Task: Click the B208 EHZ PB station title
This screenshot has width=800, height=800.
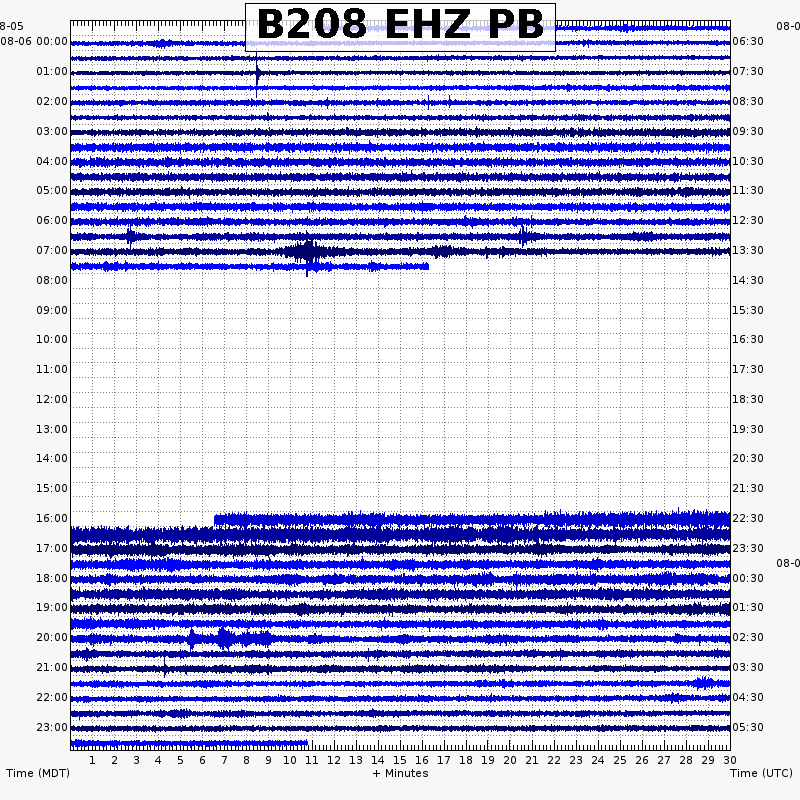Action: click(x=400, y=24)
